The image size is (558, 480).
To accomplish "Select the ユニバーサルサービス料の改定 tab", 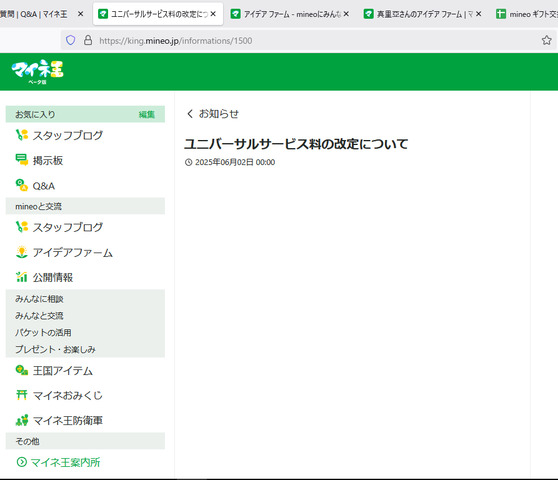I will (158, 14).
